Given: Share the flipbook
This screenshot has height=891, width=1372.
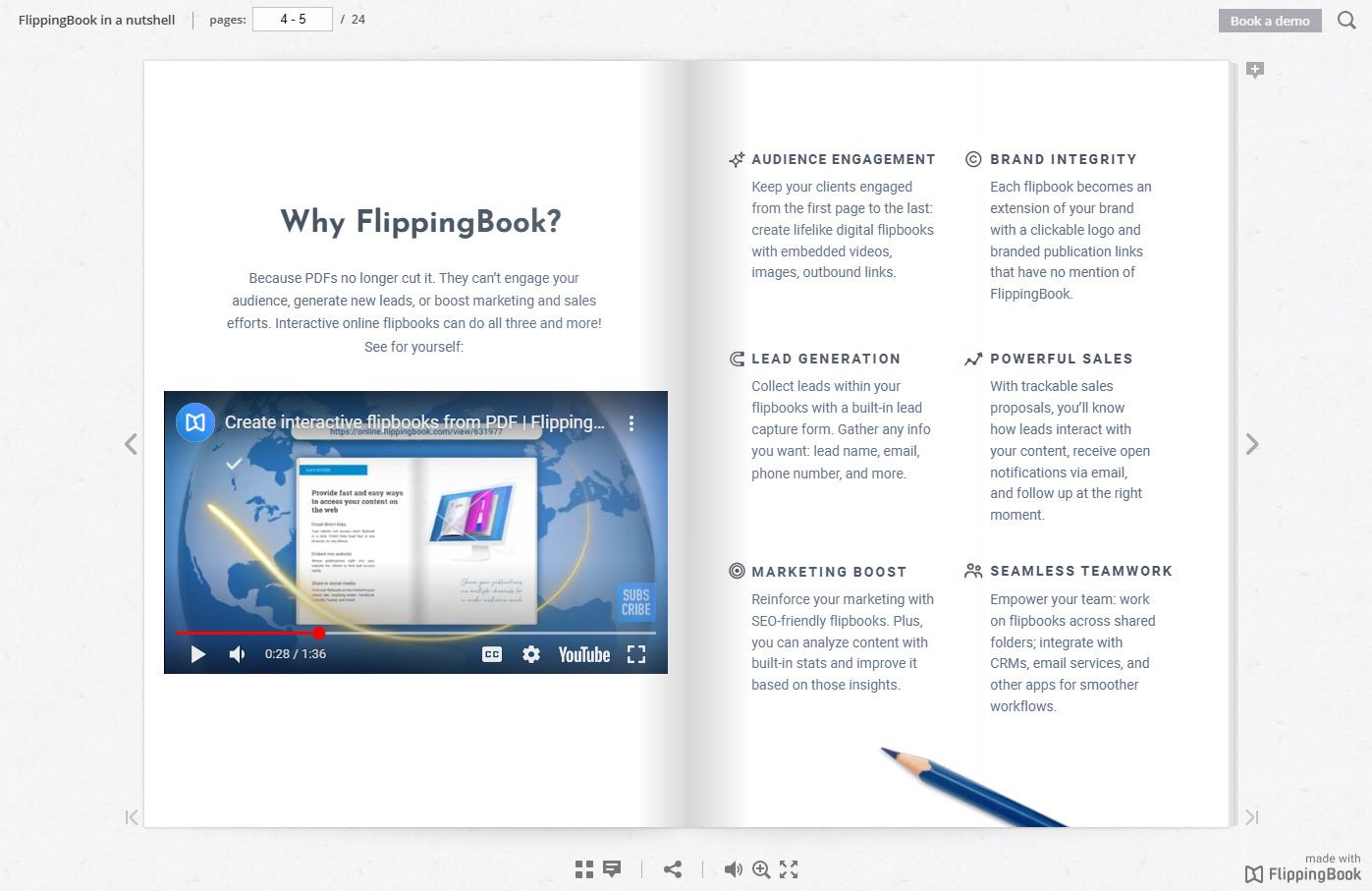Looking at the screenshot, I should tap(673, 869).
